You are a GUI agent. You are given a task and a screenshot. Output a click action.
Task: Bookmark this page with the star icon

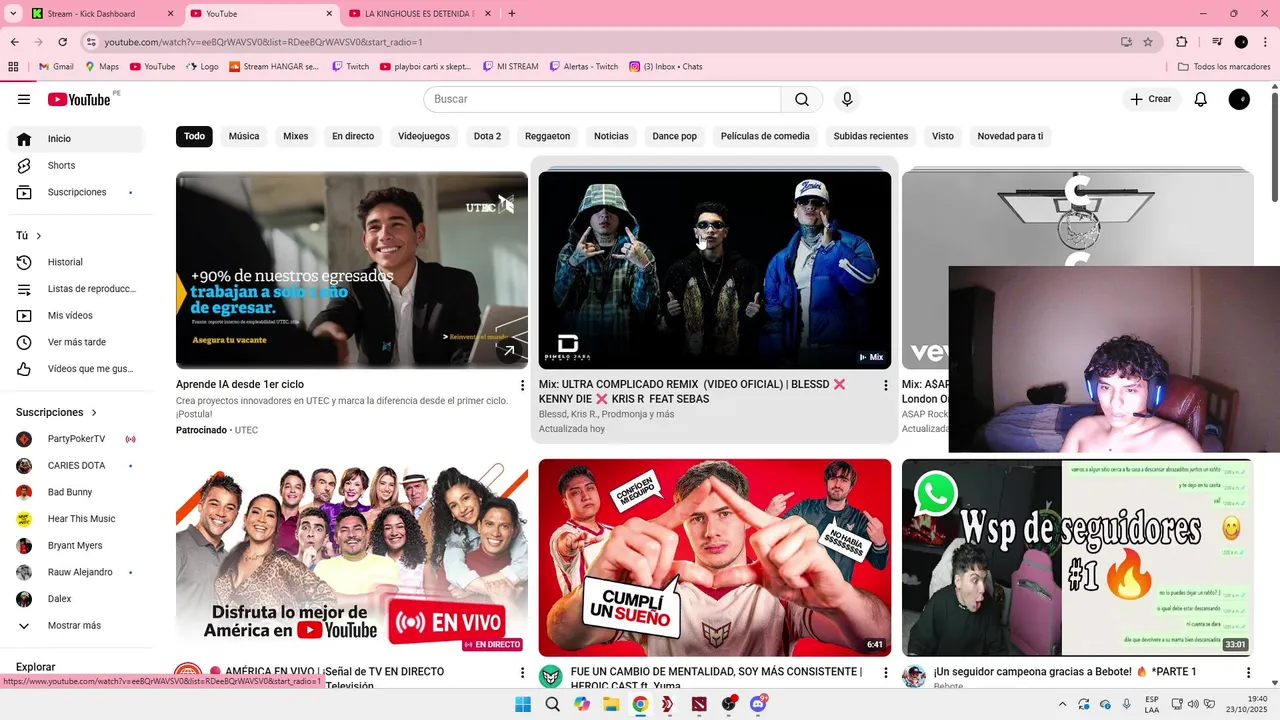(x=1148, y=42)
